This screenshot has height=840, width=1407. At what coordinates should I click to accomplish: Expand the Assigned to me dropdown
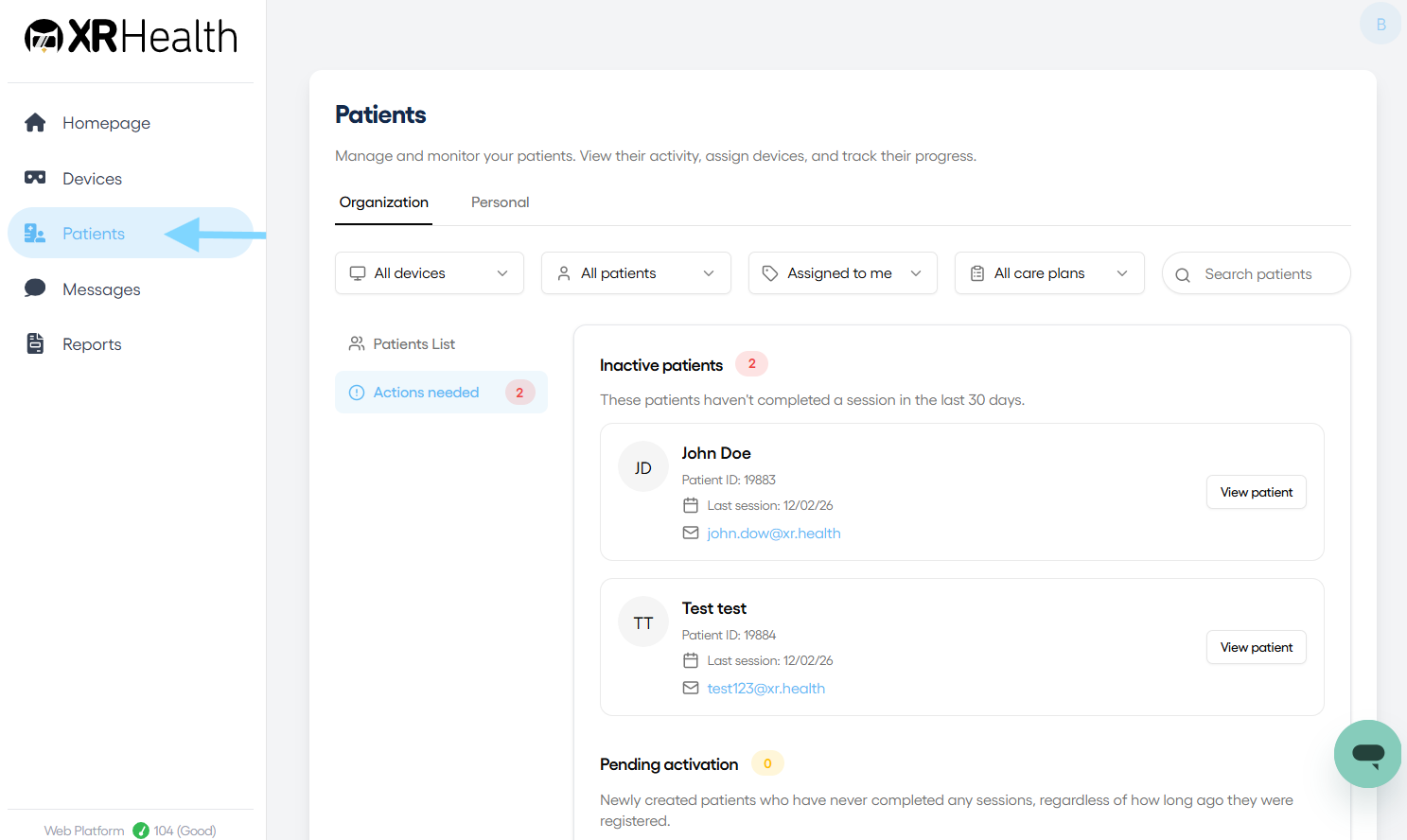(843, 273)
